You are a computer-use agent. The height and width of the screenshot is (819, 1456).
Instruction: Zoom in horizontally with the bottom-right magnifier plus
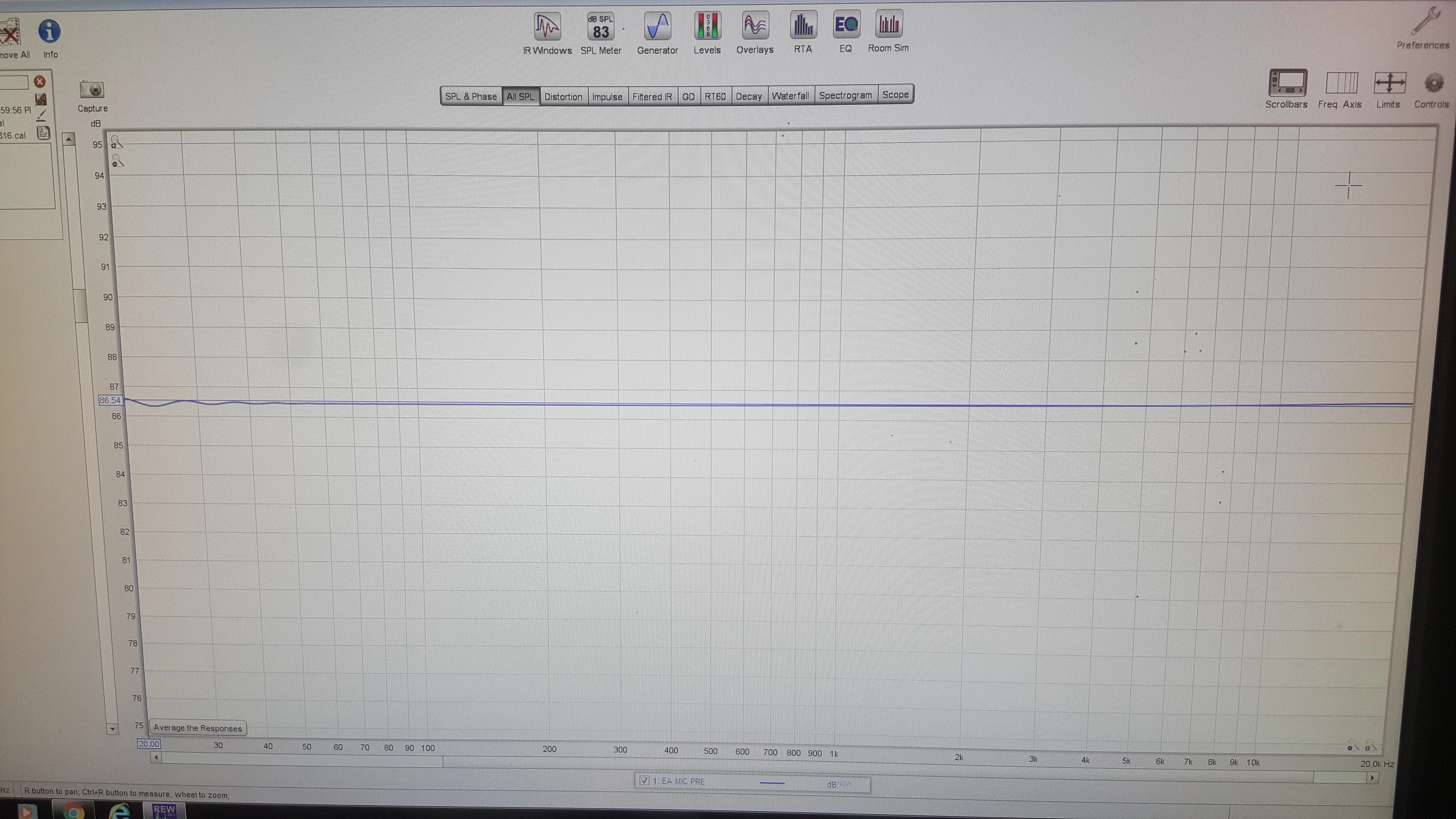click(1370, 746)
